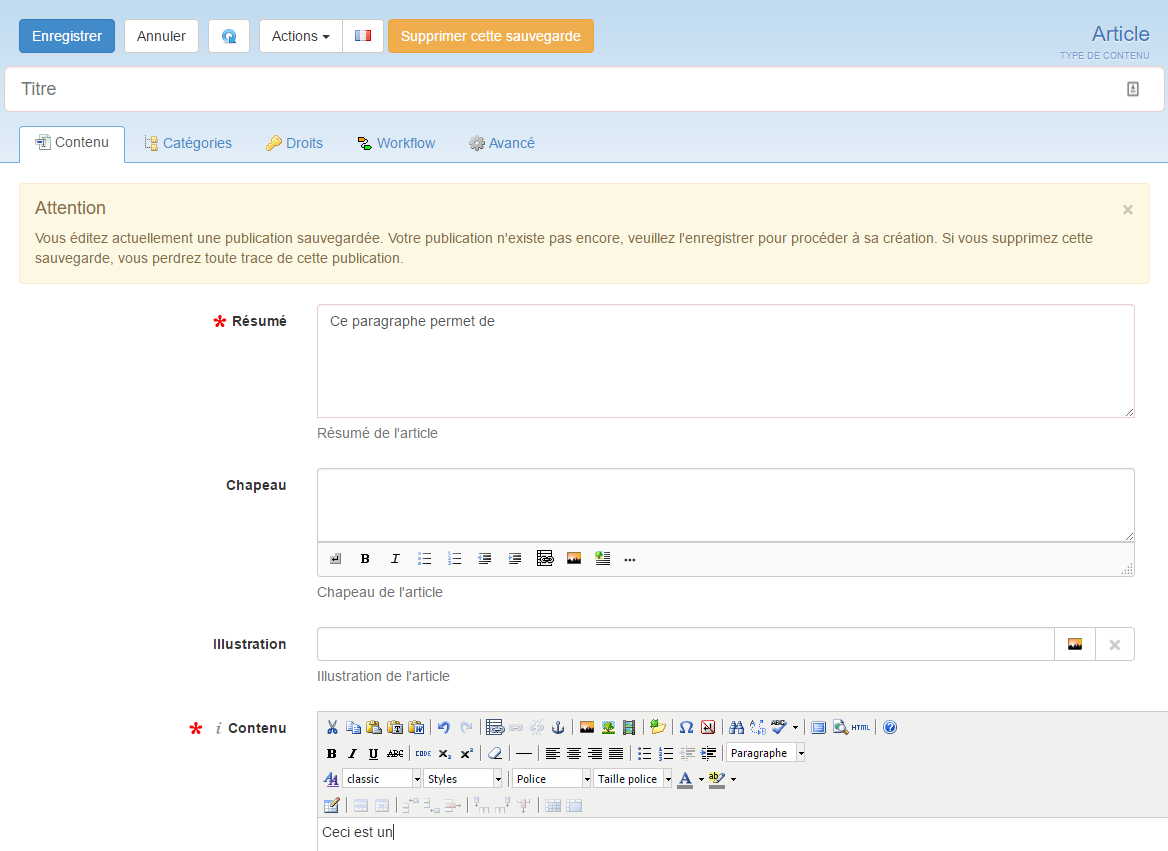
Task: Click the French flag language button
Action: 363,36
